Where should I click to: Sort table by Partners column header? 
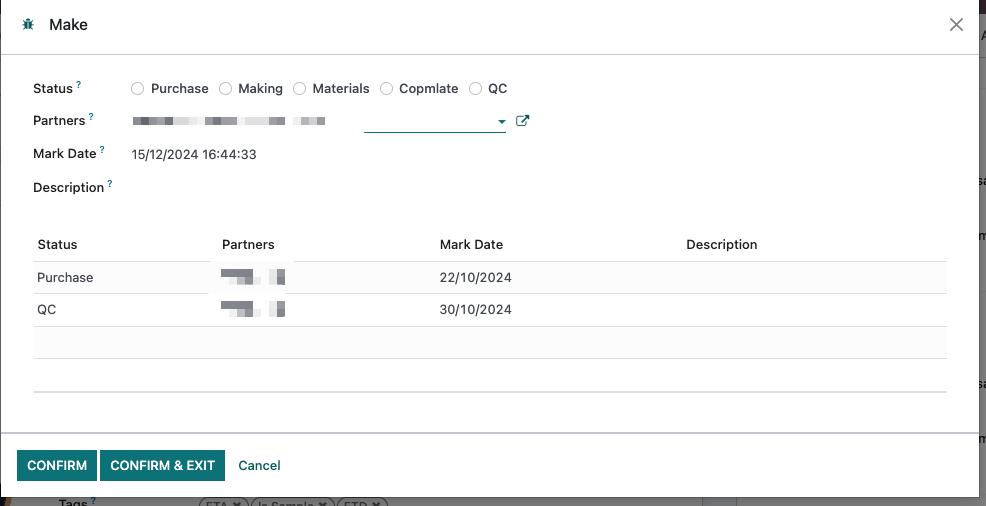tap(248, 245)
